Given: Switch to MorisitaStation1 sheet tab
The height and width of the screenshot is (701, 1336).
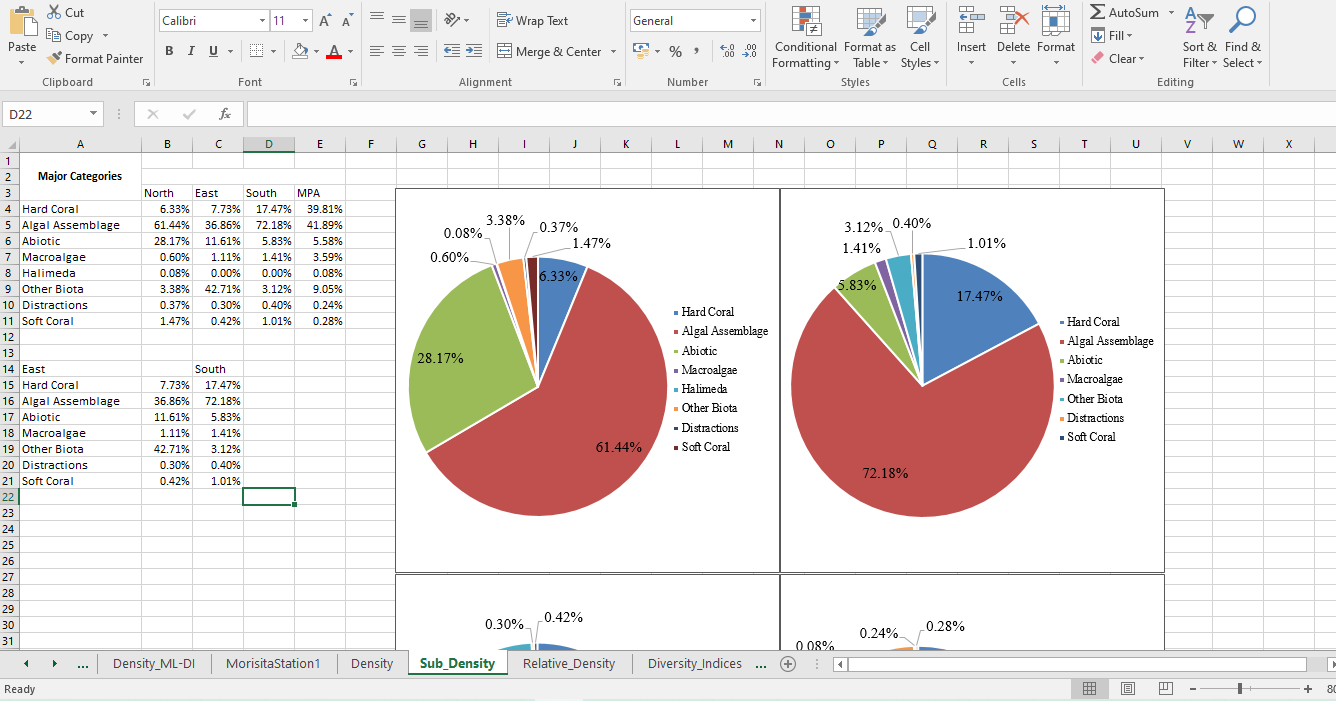Looking at the screenshot, I should click(273, 663).
